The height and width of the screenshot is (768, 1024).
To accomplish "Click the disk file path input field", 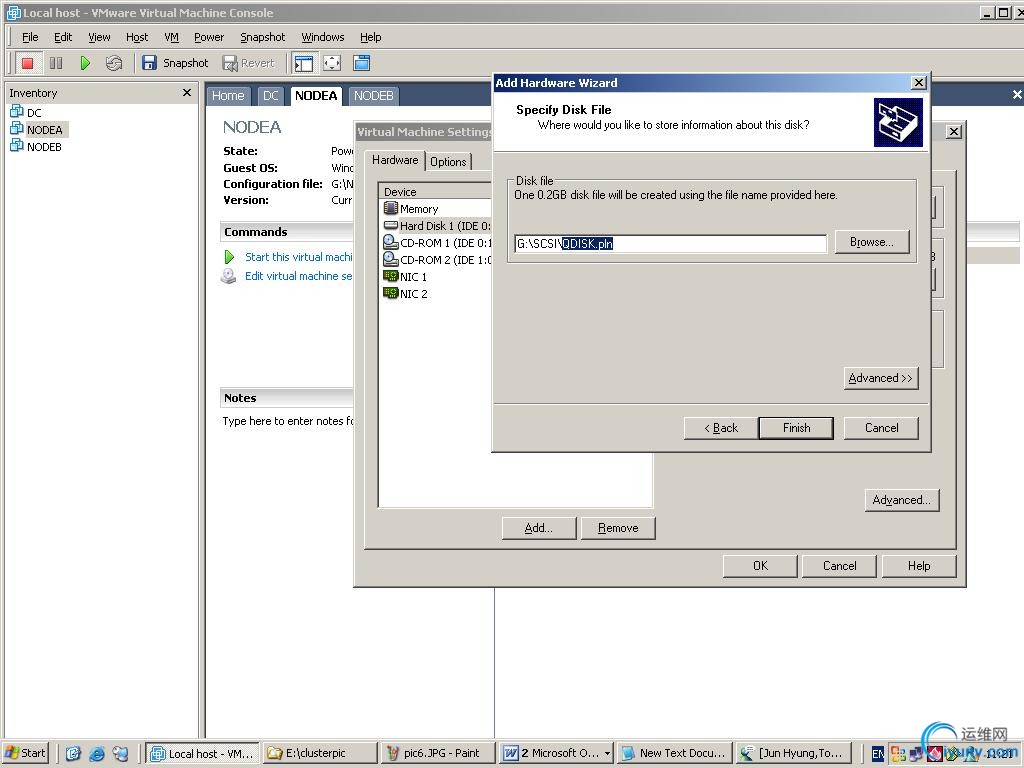I will tap(671, 244).
